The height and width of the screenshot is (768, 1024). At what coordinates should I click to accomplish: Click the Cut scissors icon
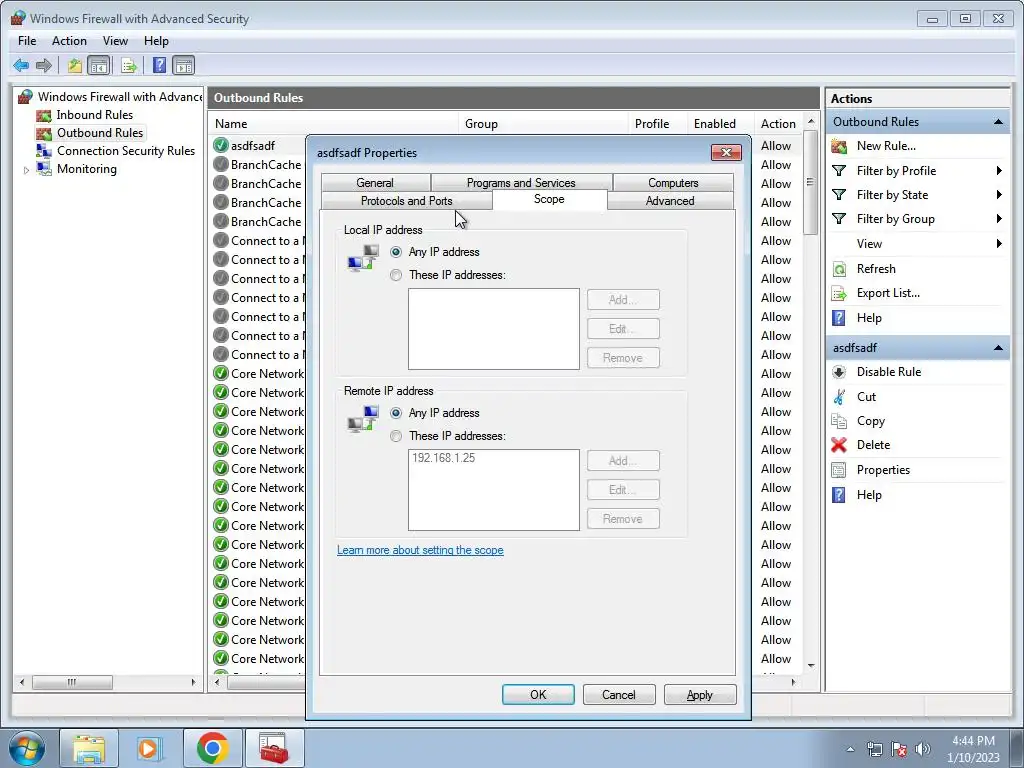839,396
